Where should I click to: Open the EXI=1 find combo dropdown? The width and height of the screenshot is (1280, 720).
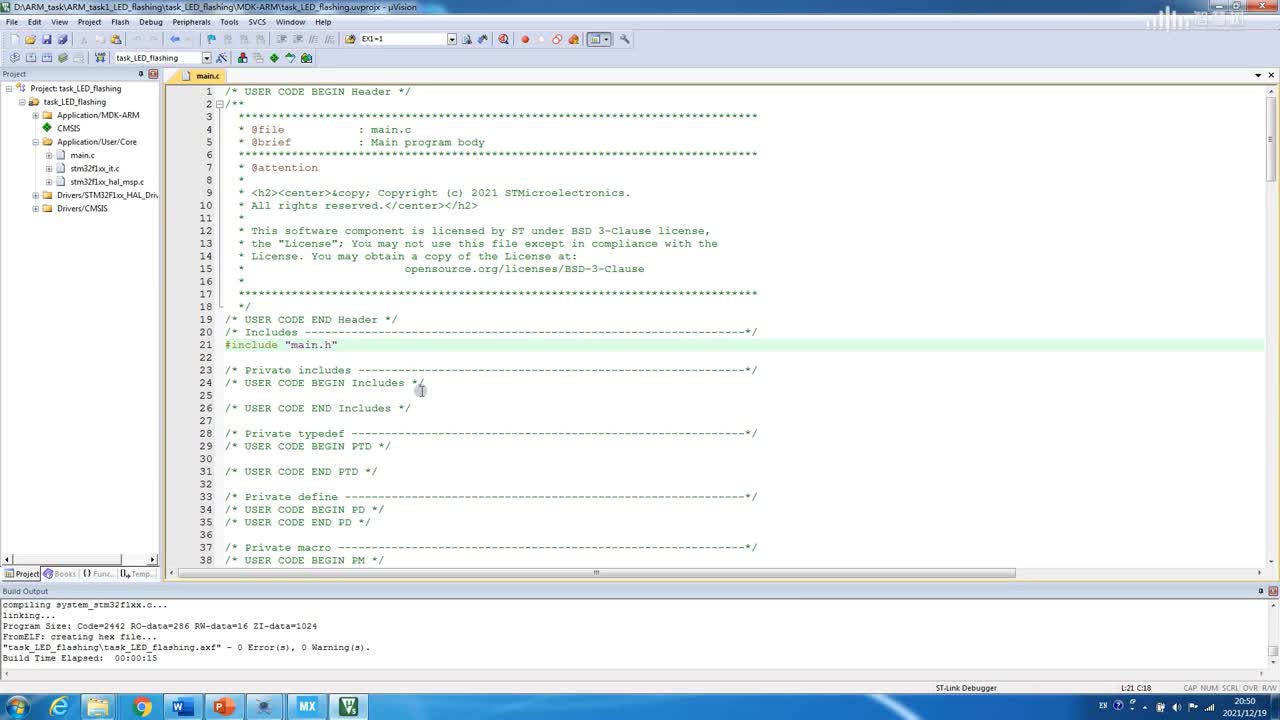pos(451,39)
